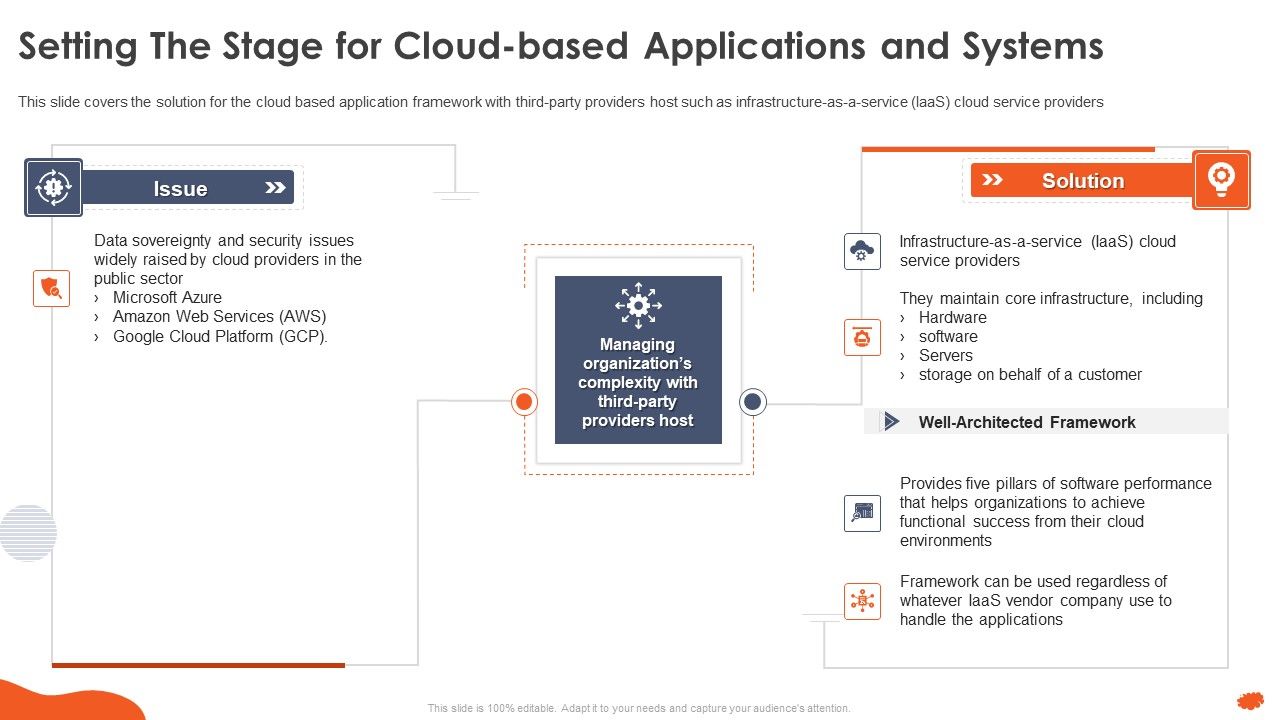Image resolution: width=1280 pixels, height=720 pixels.
Task: Click the gear cycle icon beside Issue
Action: (54, 187)
